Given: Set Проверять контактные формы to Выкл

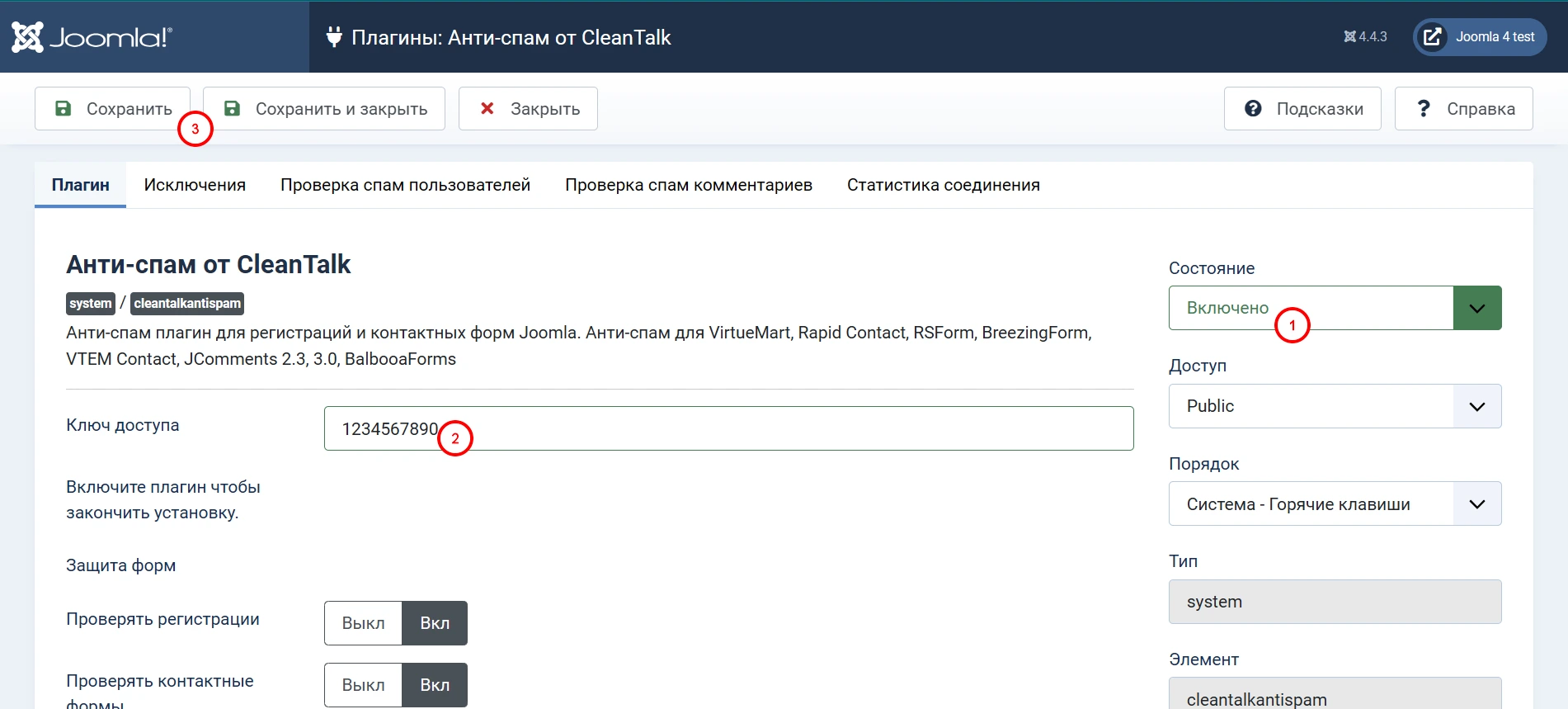Looking at the screenshot, I should pyautogui.click(x=363, y=685).
